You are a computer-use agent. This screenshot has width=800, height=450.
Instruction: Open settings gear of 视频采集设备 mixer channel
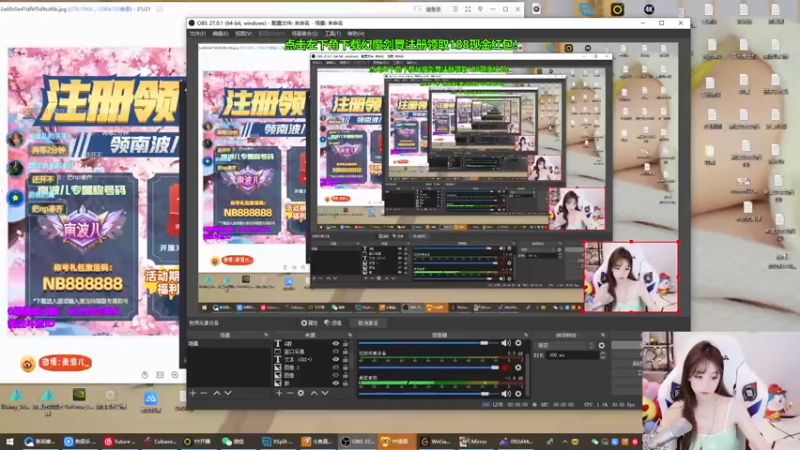click(x=518, y=368)
